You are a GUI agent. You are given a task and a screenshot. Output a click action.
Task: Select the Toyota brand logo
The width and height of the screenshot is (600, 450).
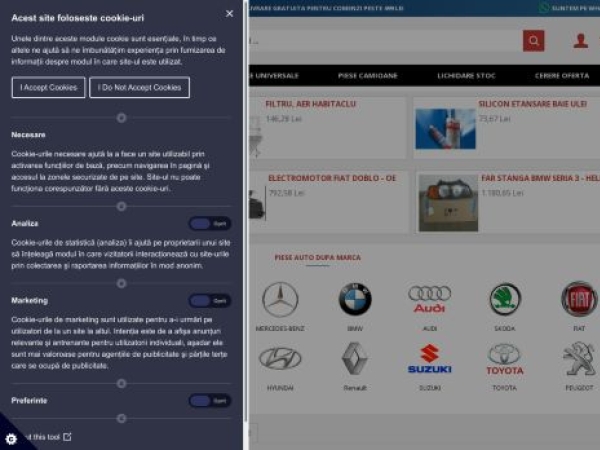pyautogui.click(x=505, y=359)
